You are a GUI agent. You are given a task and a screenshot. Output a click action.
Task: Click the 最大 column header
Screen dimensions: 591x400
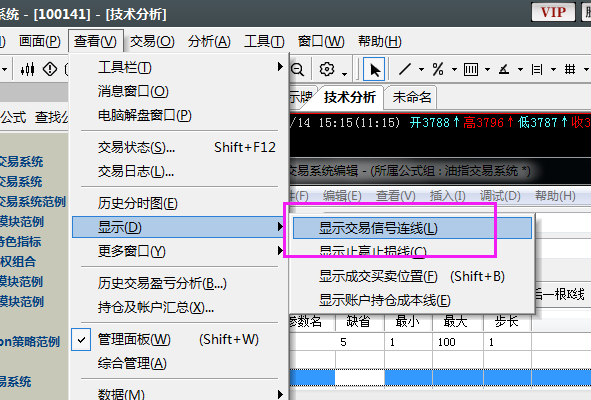[x=458, y=322]
